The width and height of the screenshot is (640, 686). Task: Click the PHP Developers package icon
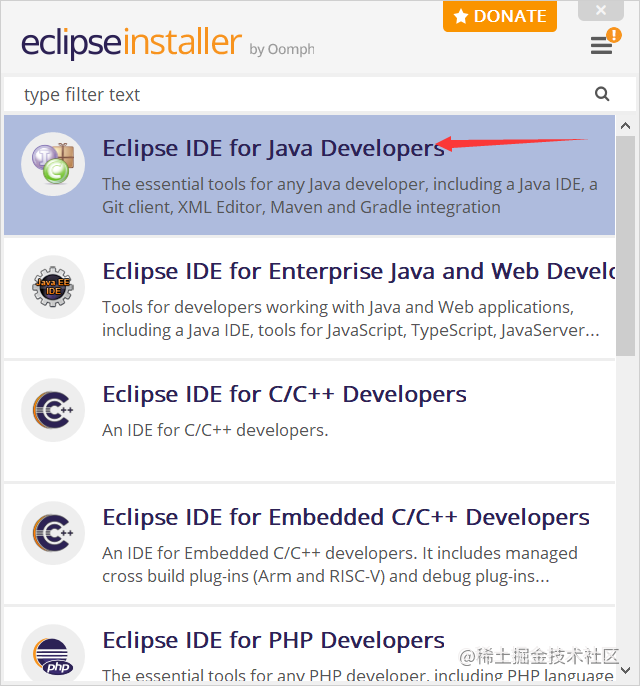click(53, 654)
